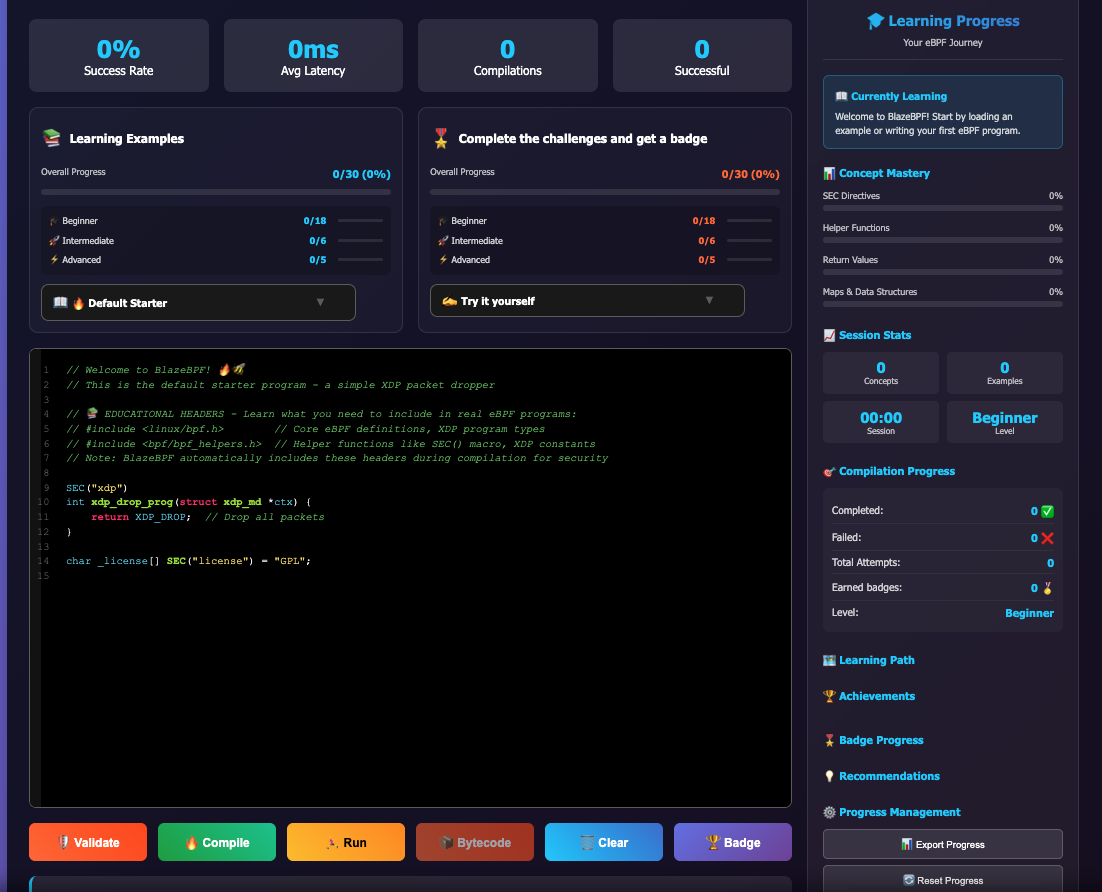
Task: Click the lightbulb icon beside Recommendations
Action: (829, 776)
